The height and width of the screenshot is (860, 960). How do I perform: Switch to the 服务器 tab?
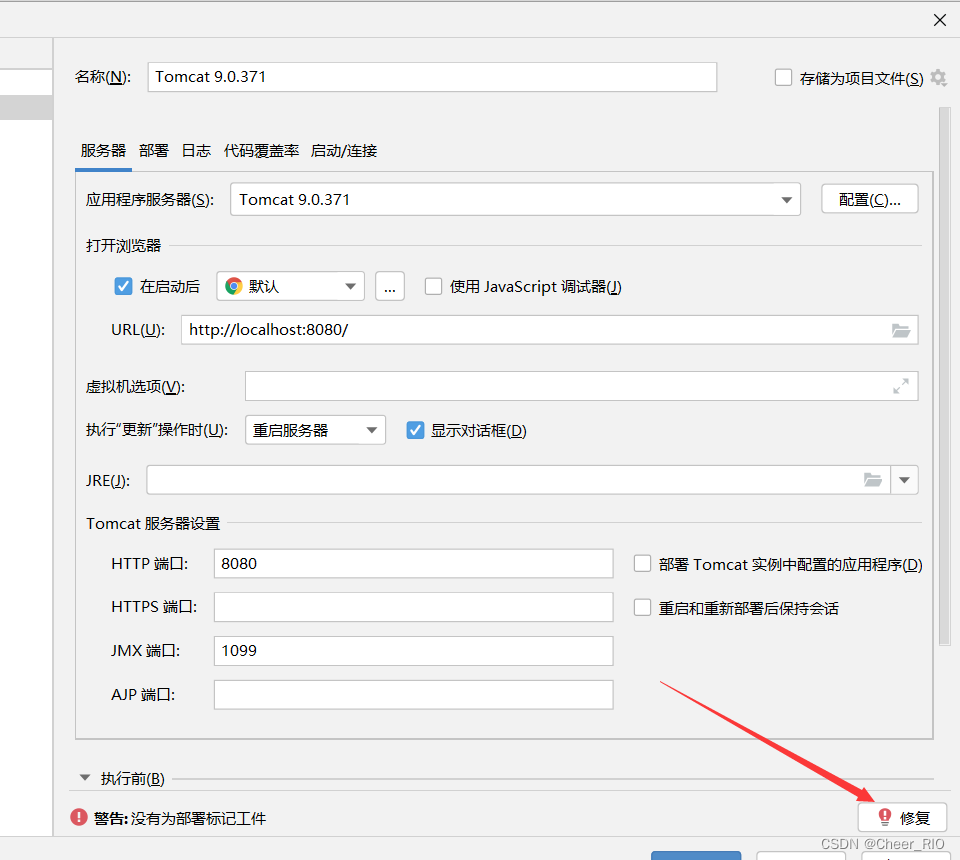pyautogui.click(x=103, y=151)
